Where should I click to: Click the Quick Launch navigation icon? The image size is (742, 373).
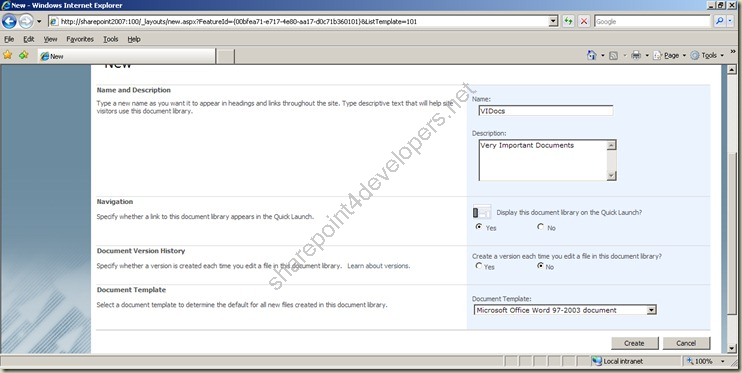482,212
